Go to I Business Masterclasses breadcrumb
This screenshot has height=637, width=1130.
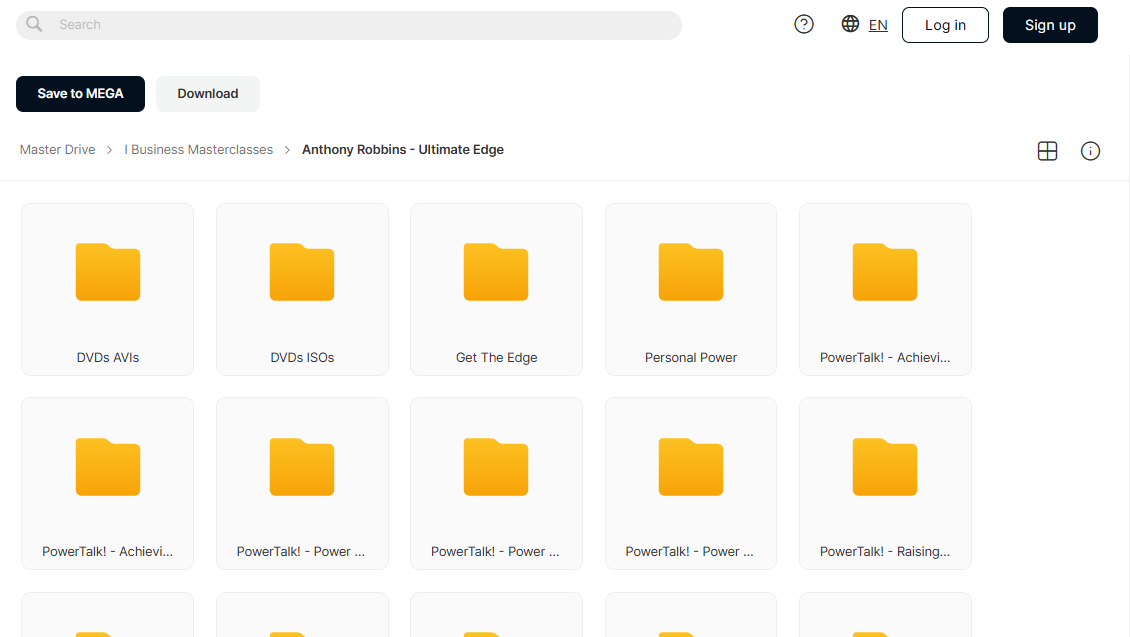pos(198,150)
